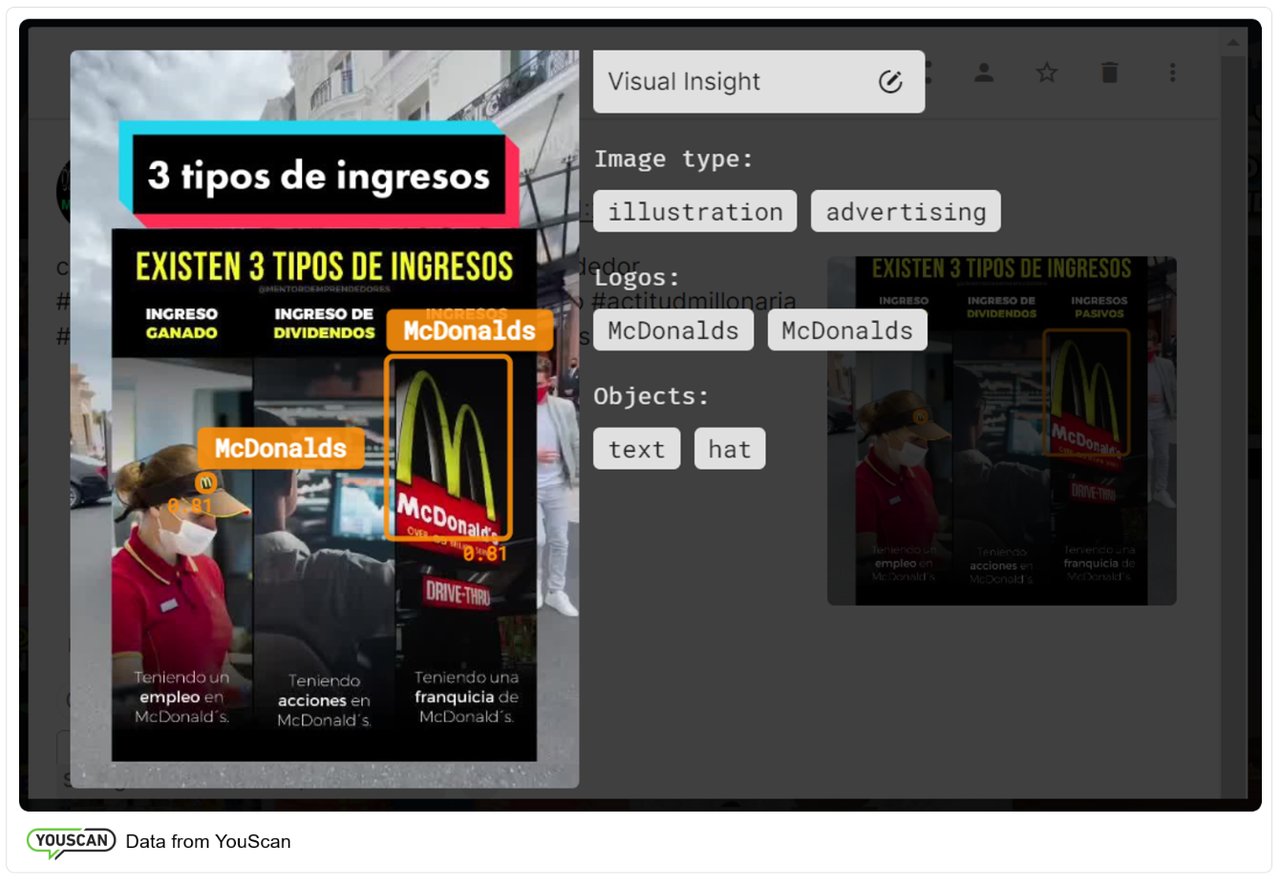Toggle the 'advertising' image type tag

[905, 211]
